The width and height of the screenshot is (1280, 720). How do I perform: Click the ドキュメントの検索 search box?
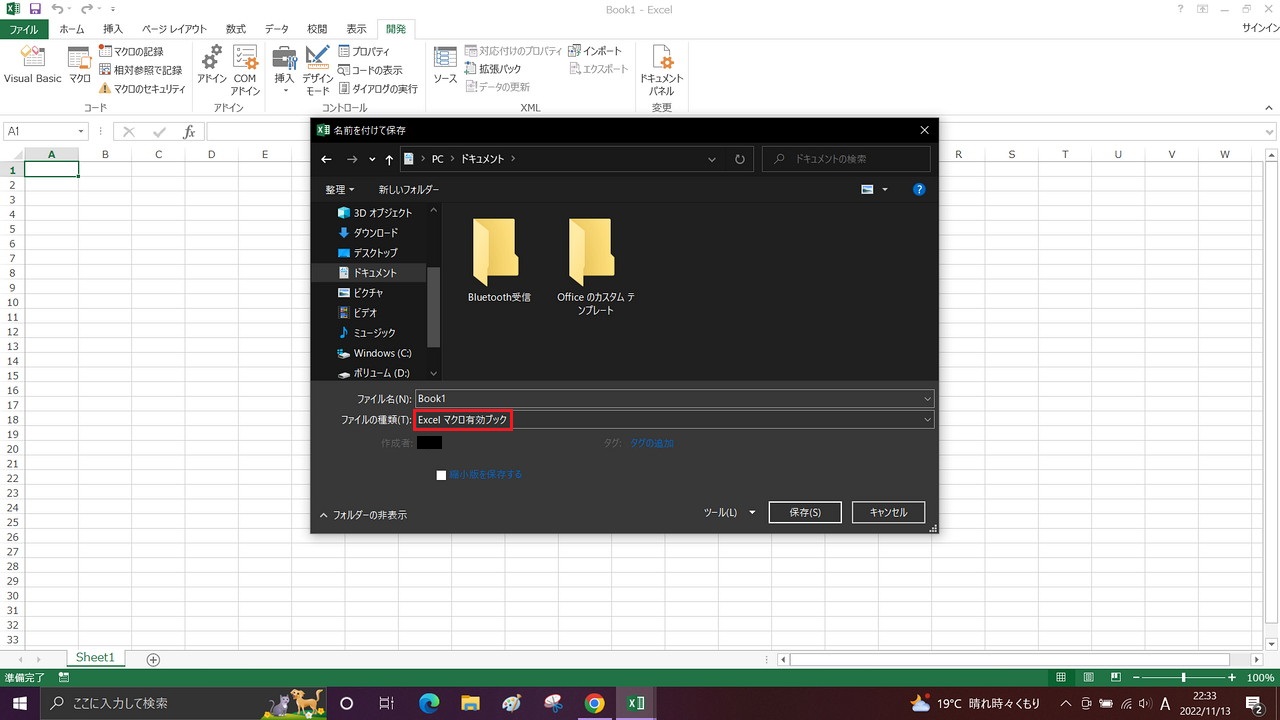tap(846, 159)
